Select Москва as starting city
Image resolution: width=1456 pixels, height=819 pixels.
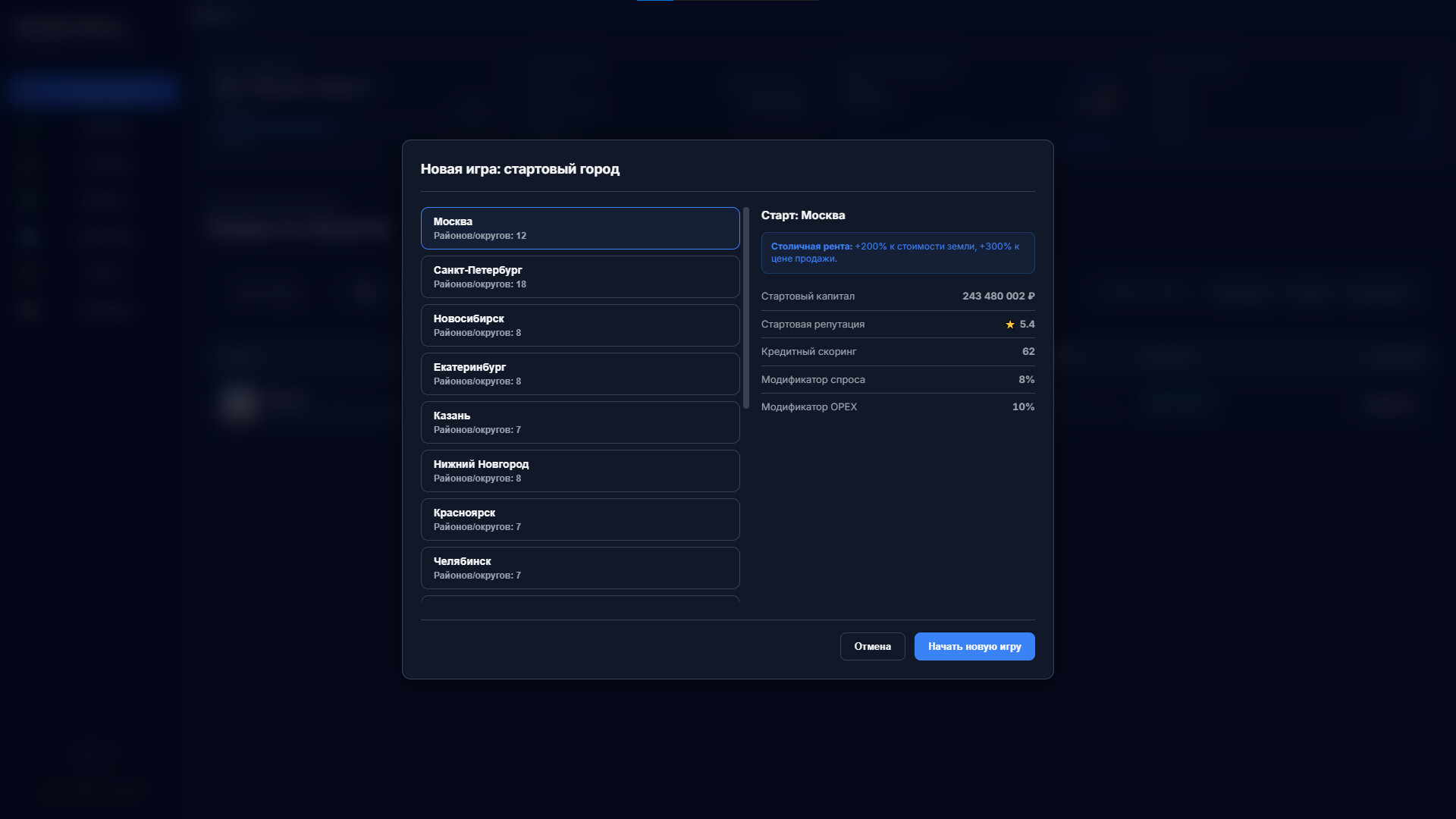point(580,228)
